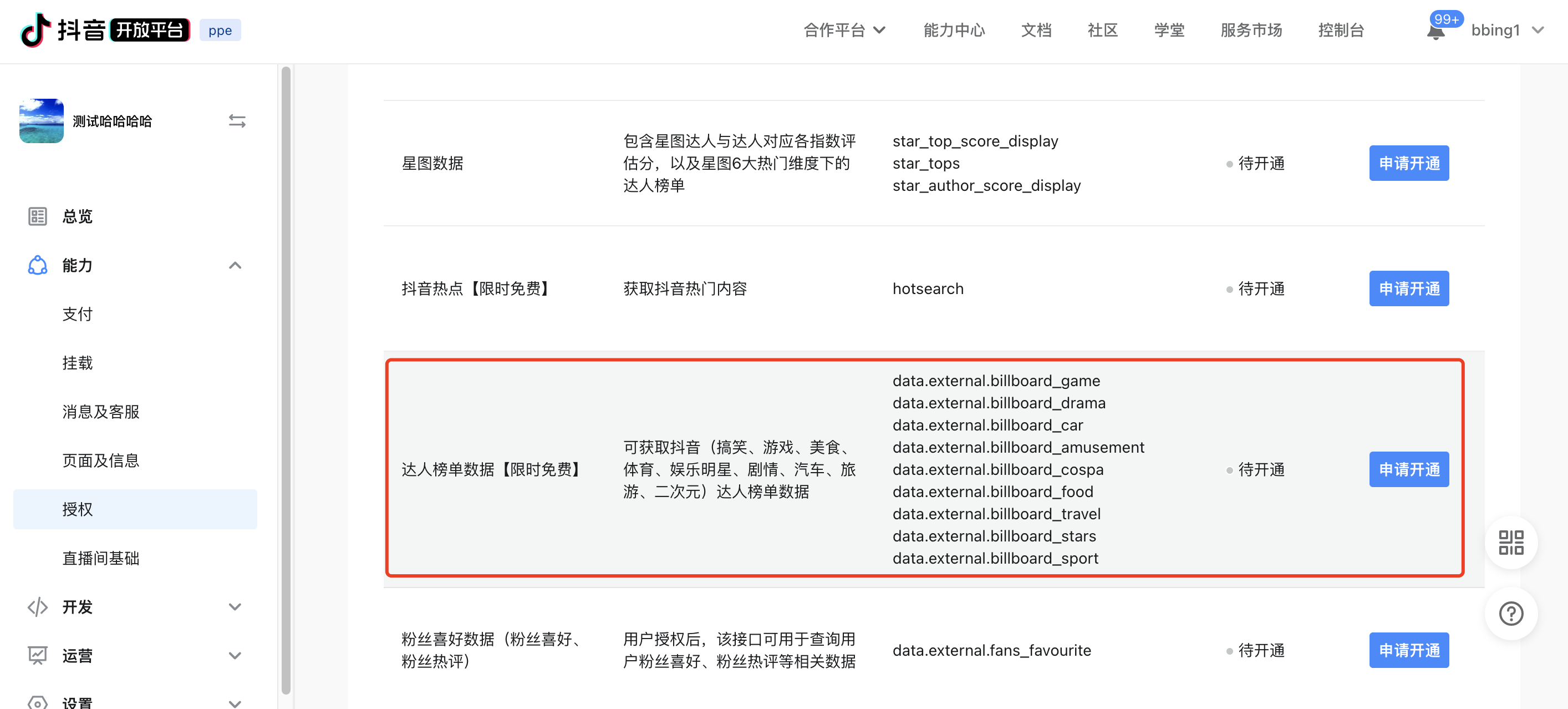Screen dimensions: 1568x709
Task: Open the 合作平台 dropdown menu
Action: [x=844, y=30]
